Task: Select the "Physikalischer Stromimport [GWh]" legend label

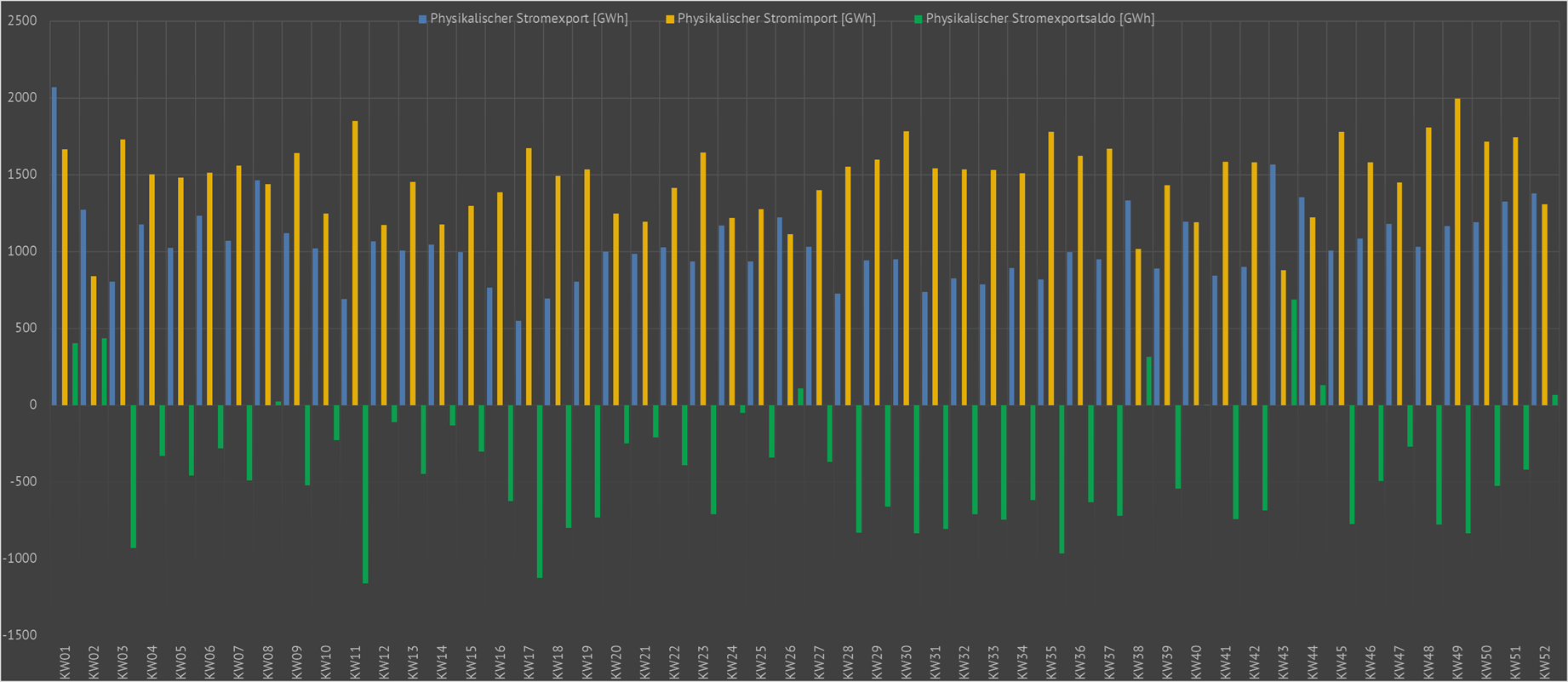Action: coord(776,19)
